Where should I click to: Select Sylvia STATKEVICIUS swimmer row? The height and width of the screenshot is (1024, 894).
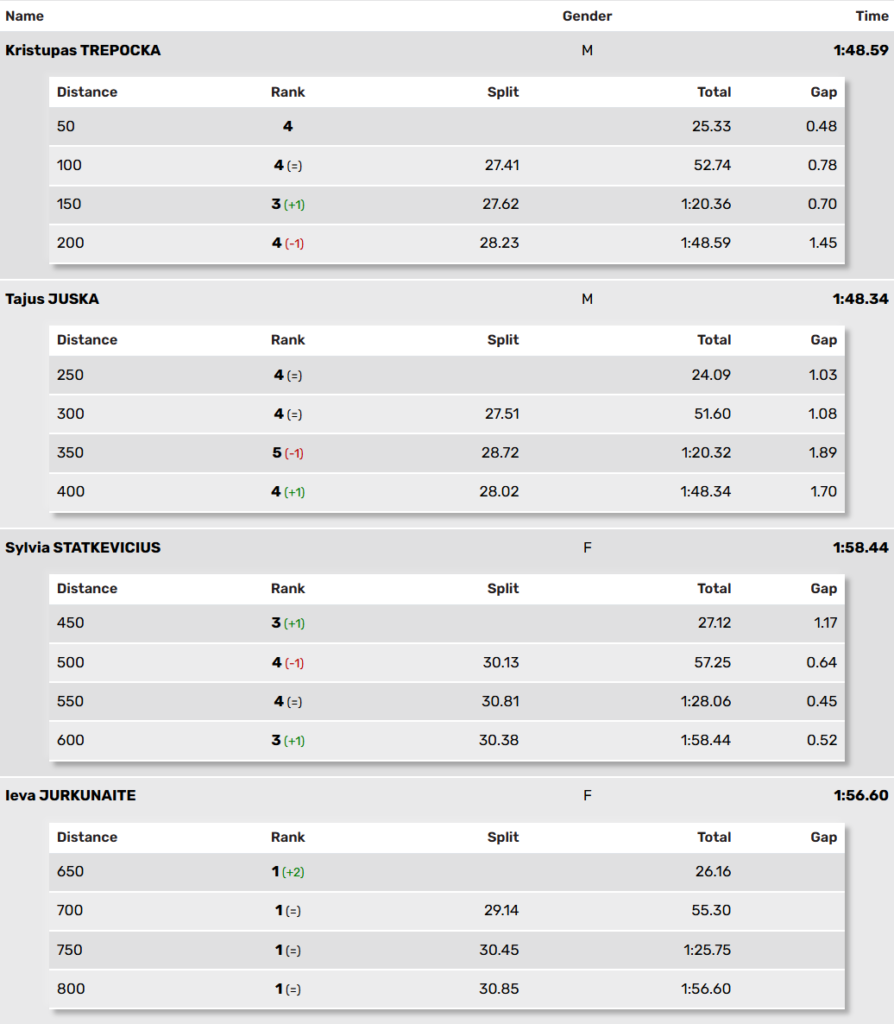point(447,547)
